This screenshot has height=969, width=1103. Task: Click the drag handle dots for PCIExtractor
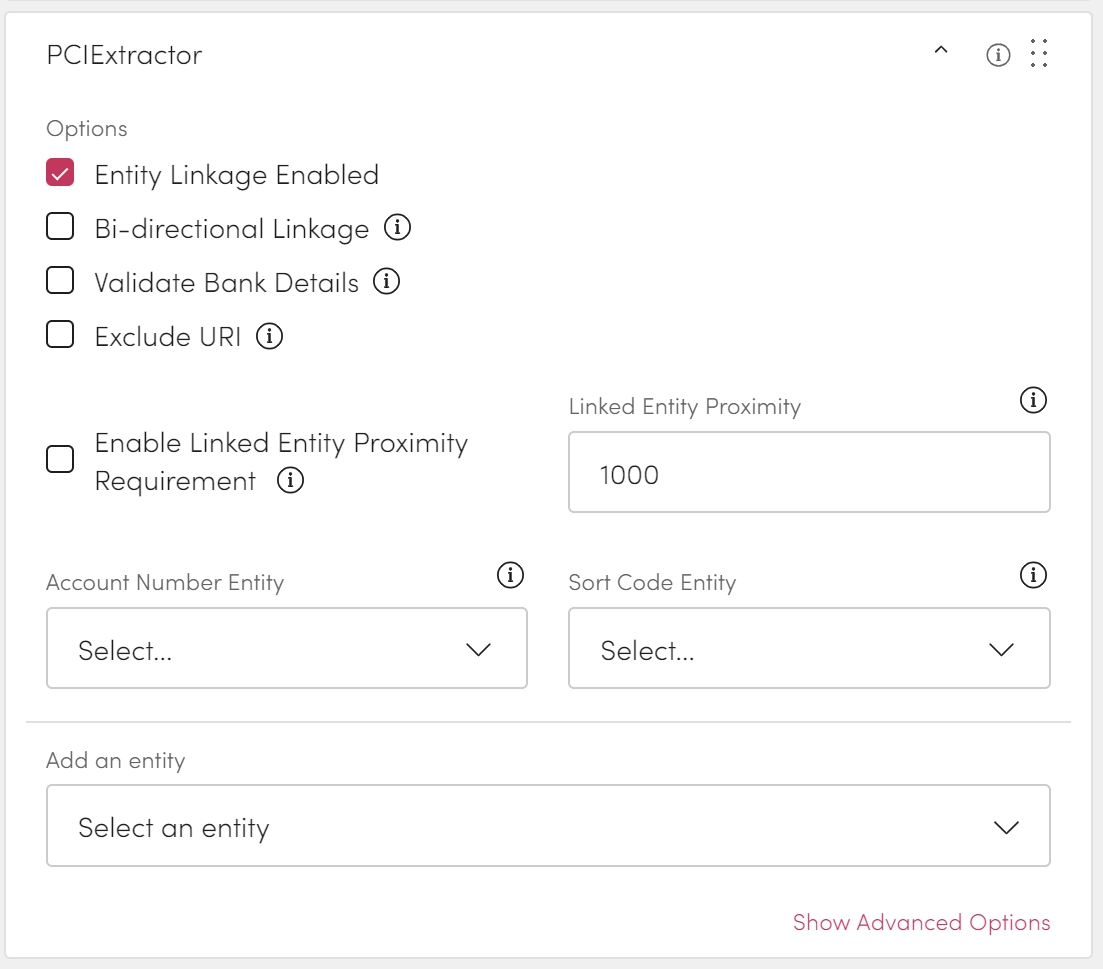1039,54
